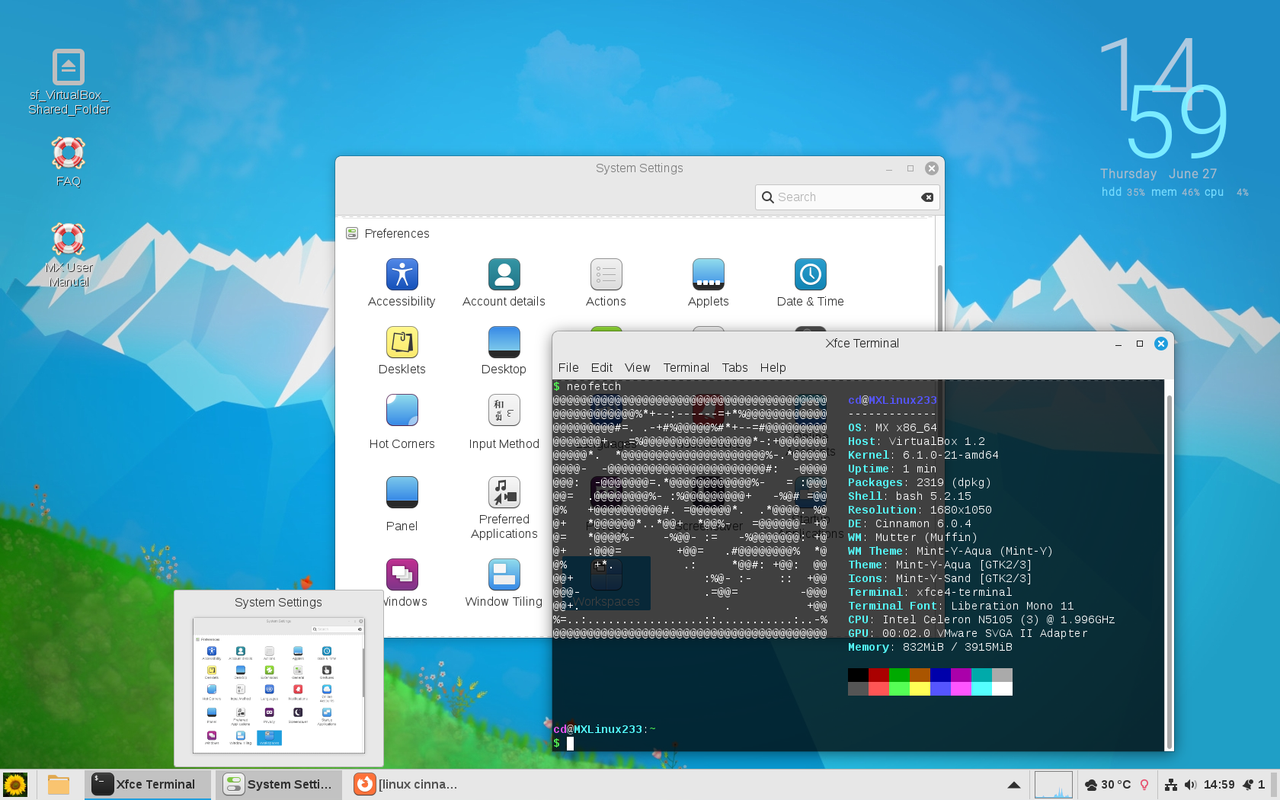This screenshot has width=1280, height=800.
Task: Expand the hidden tray icons arrow
Action: pyautogui.click(x=1013, y=785)
